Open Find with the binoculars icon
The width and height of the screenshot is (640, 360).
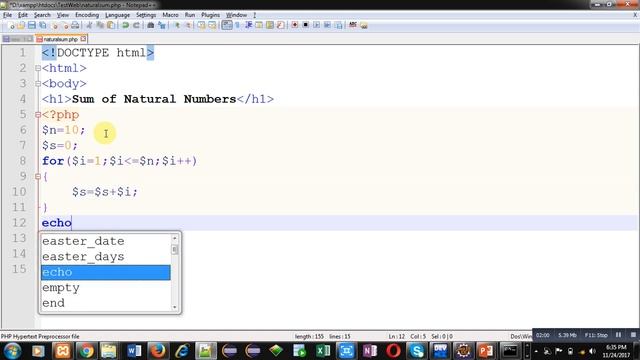tap(151, 25)
